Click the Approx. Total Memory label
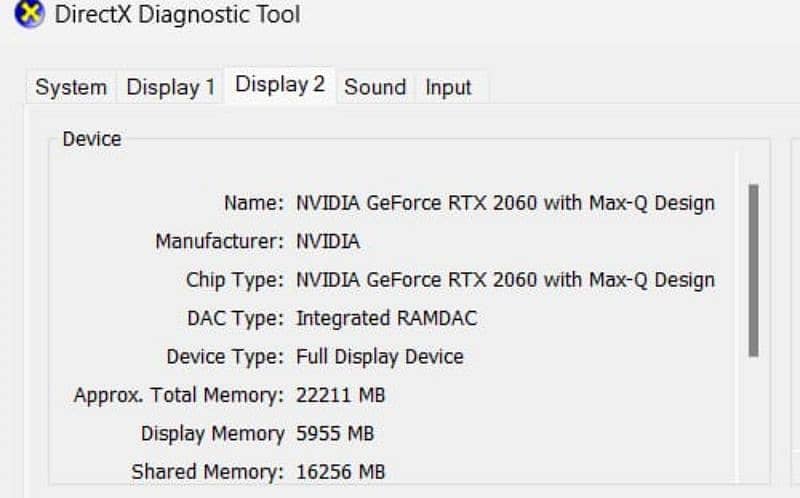Viewport: 800px width, 498px height. (179, 395)
